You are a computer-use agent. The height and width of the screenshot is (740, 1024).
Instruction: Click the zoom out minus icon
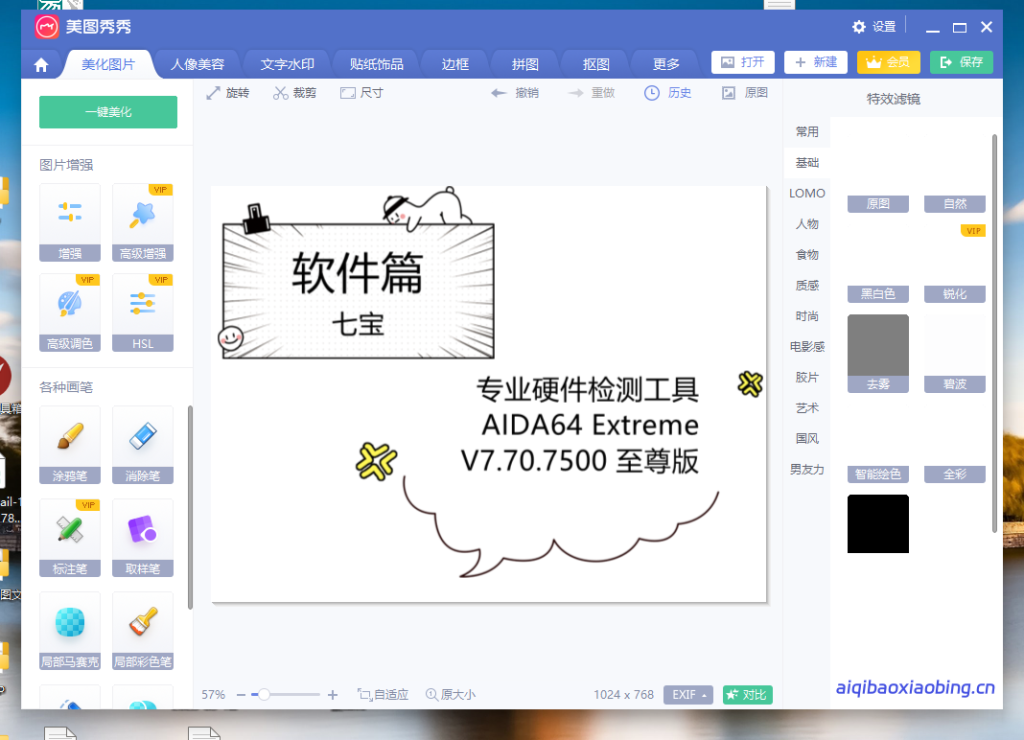tap(241, 695)
